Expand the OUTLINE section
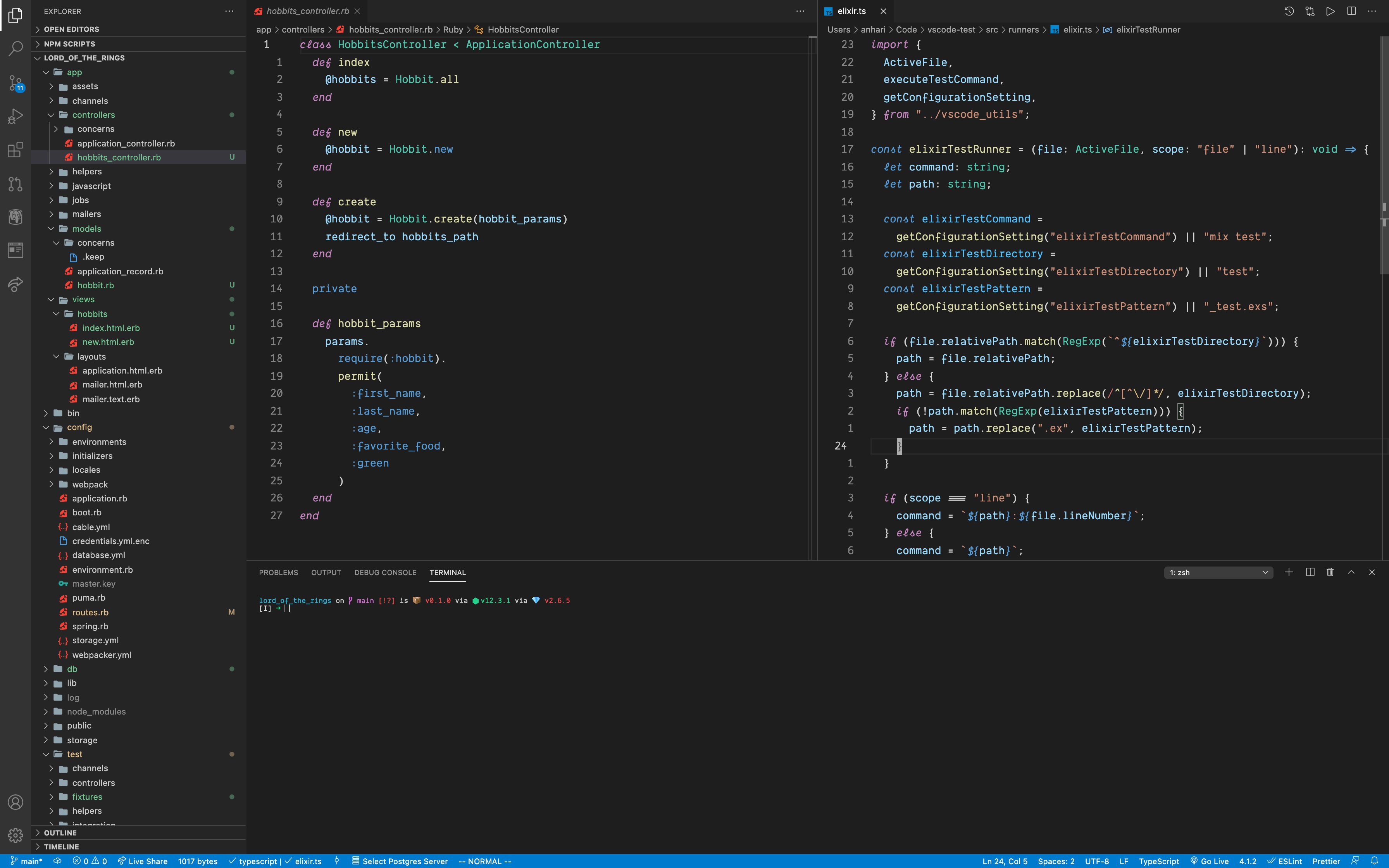Viewport: 1389px width, 868px height. 60,832
